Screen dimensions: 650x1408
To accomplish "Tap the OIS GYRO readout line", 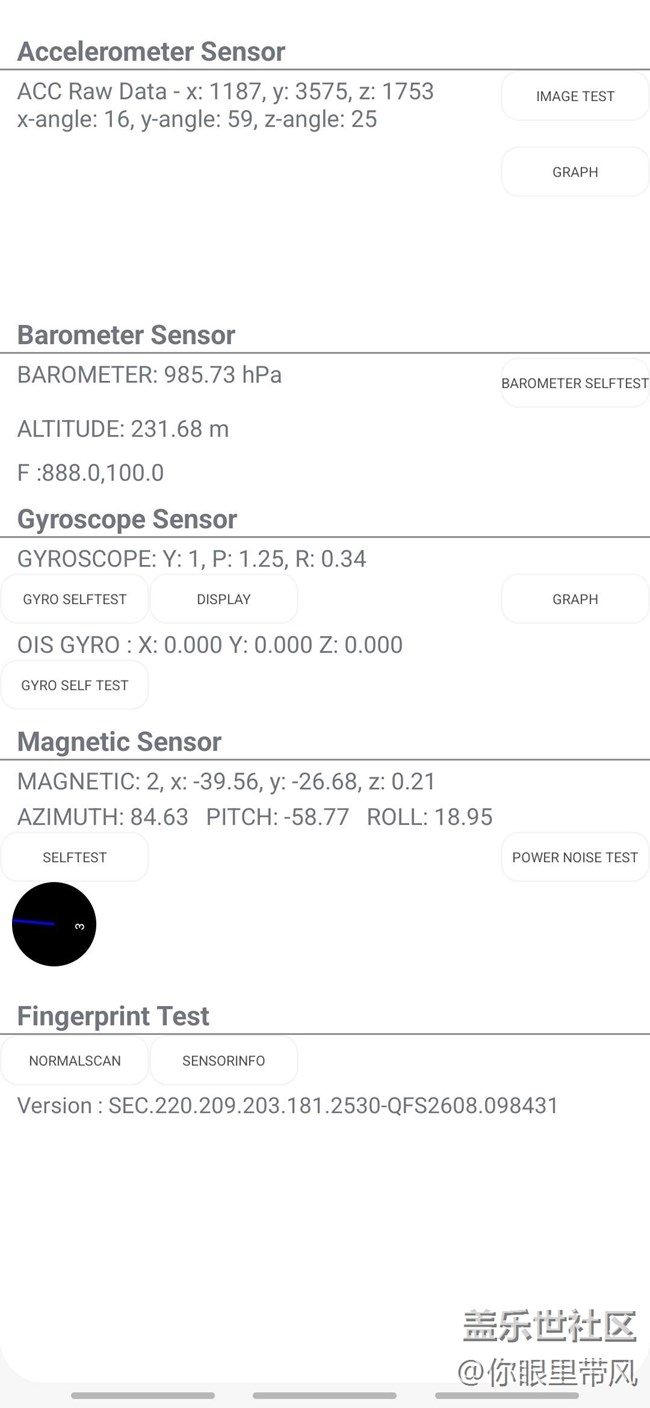I will point(210,645).
